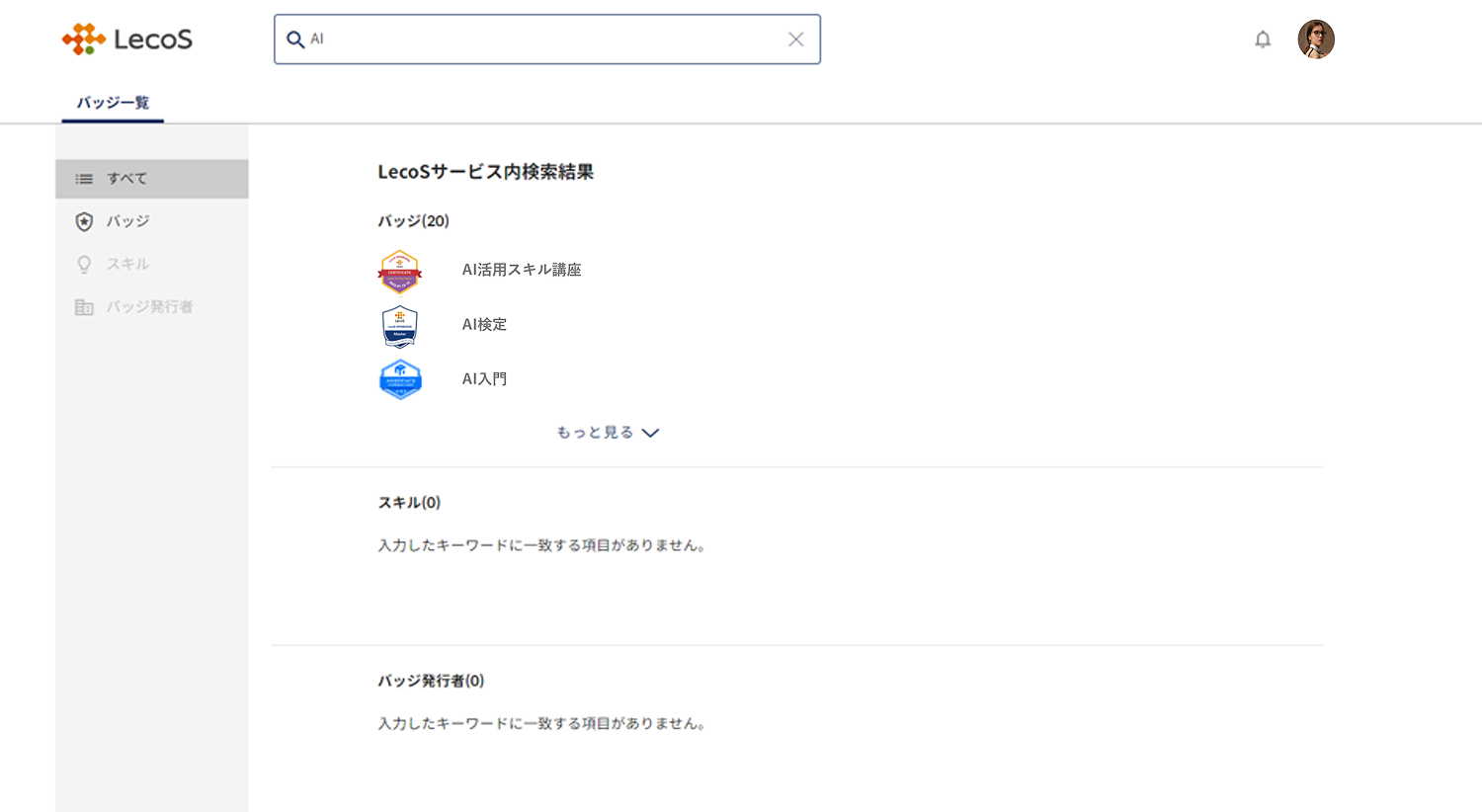Click the blue AI検定 Master badge icon
Screen dimensions: 1482x812
(399, 326)
